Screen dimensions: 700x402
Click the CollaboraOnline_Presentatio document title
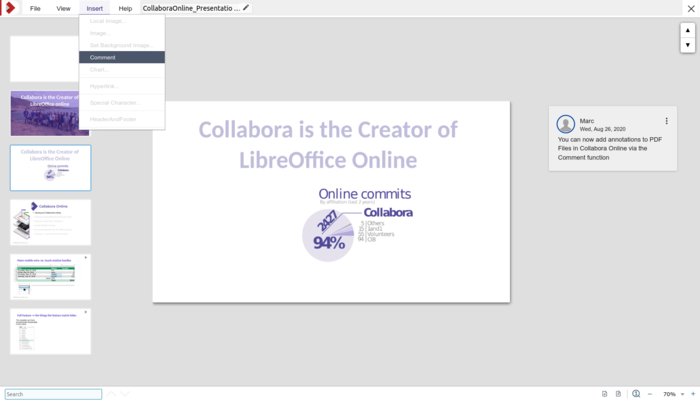pyautogui.click(x=191, y=8)
